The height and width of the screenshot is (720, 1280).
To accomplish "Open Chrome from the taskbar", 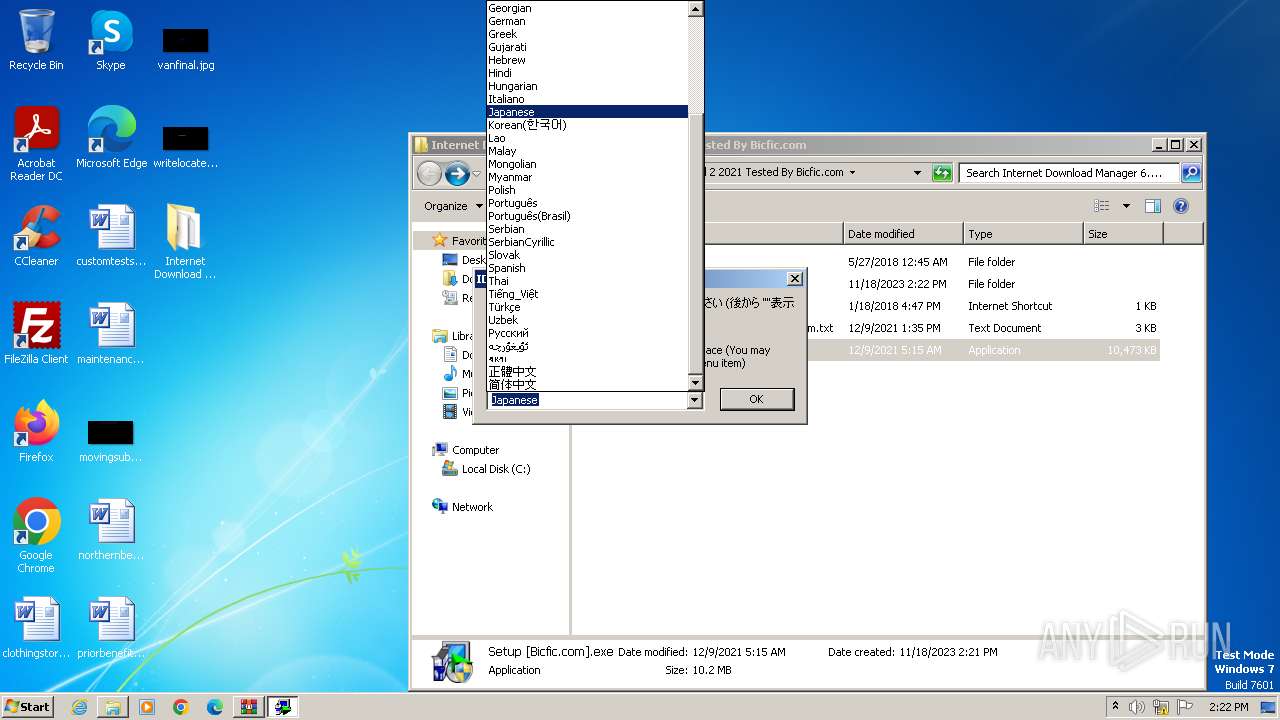I will 181,707.
